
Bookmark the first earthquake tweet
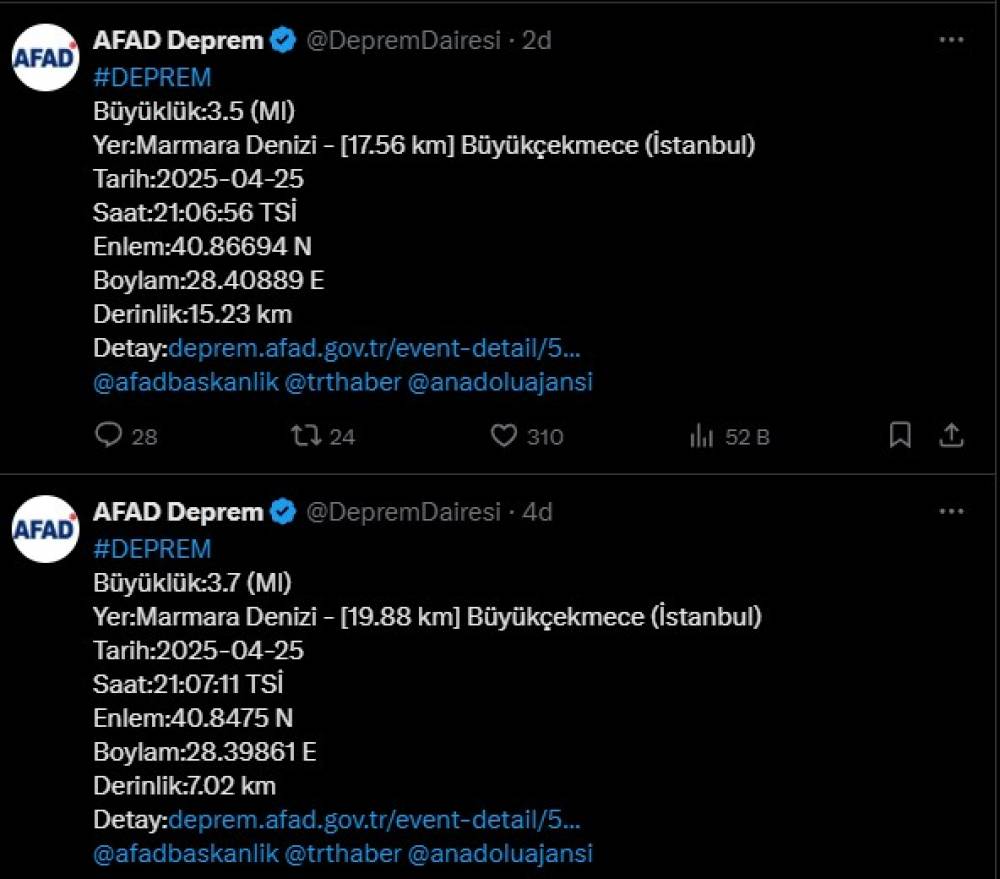click(900, 436)
